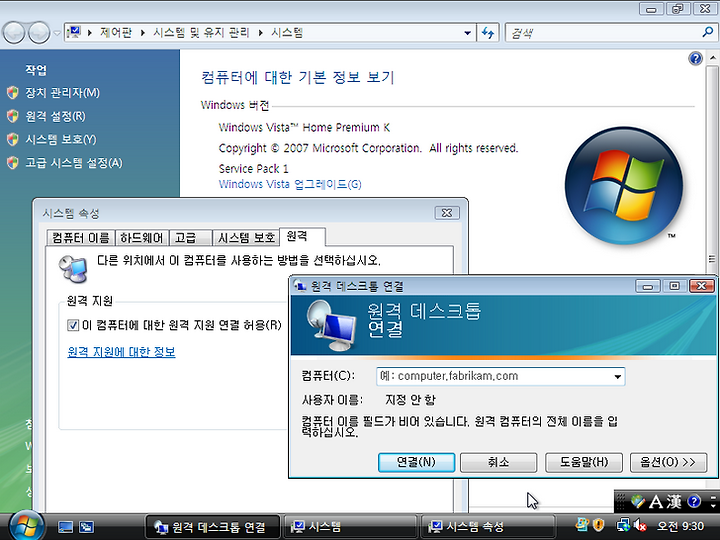The width and height of the screenshot is (720, 540).
Task: Expand options with 옵션(O) >> button
Action: 668,462
